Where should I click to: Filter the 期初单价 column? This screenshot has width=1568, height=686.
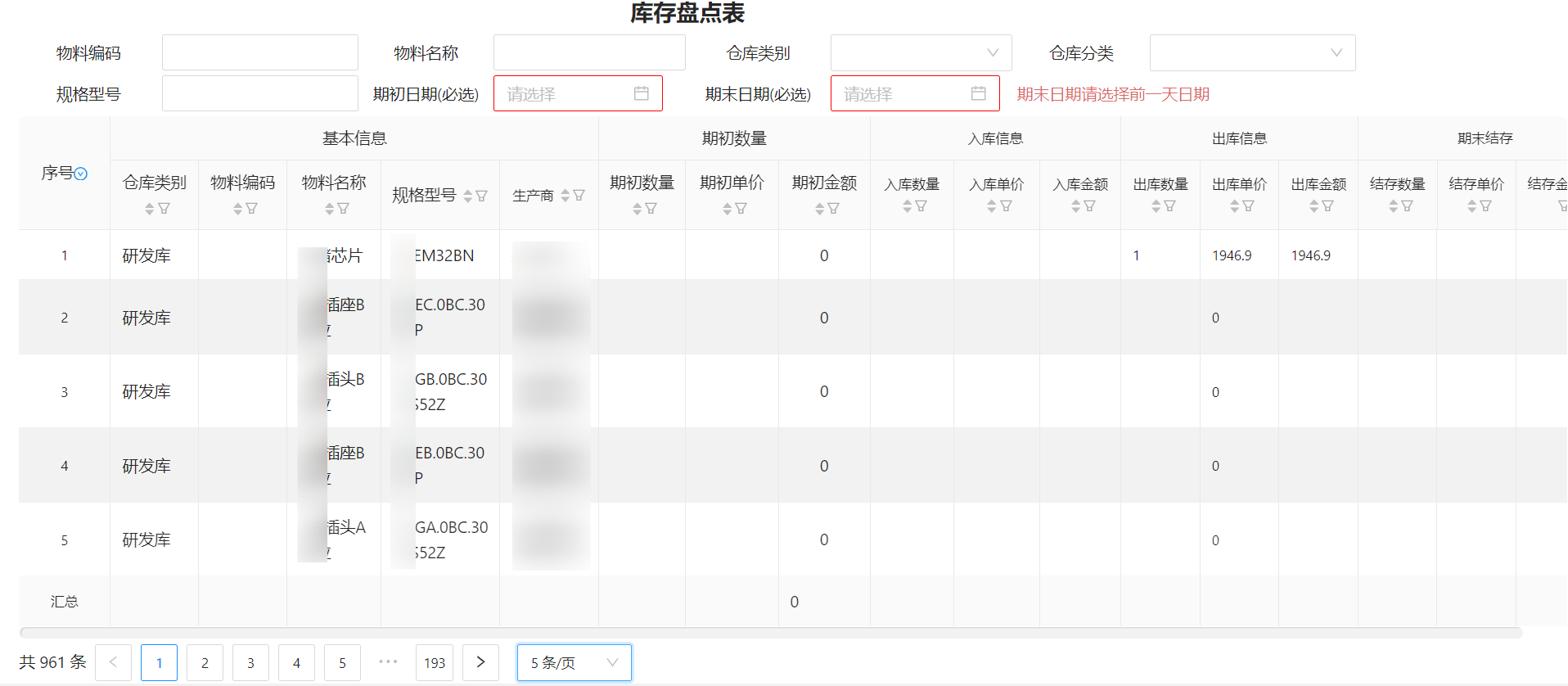click(x=741, y=209)
